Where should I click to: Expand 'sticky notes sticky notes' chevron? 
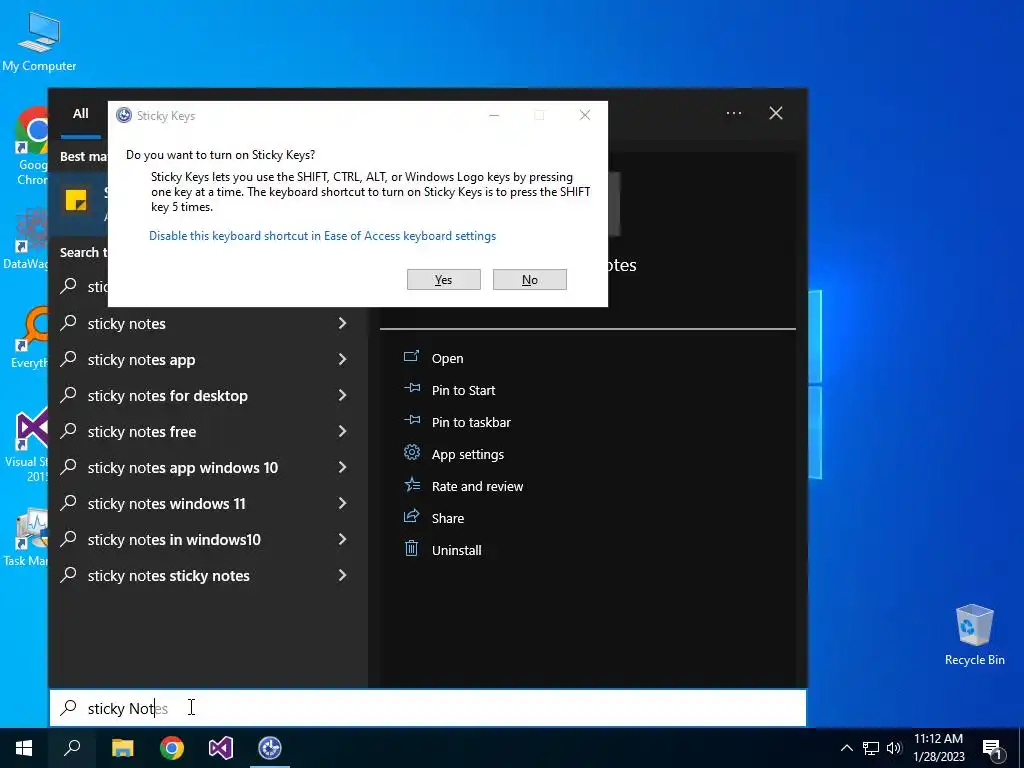(342, 575)
